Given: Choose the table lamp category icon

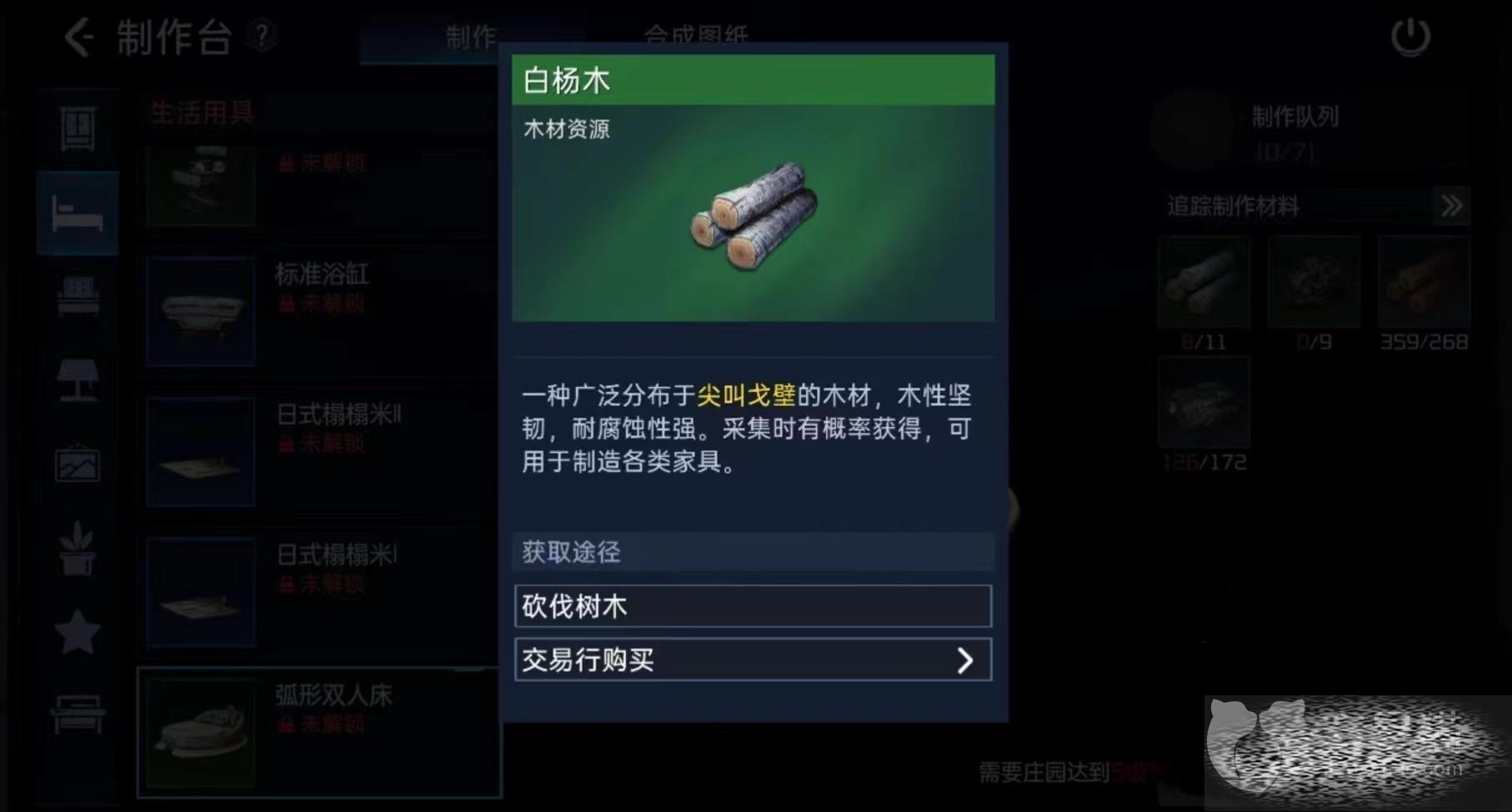Looking at the screenshot, I should 78,380.
